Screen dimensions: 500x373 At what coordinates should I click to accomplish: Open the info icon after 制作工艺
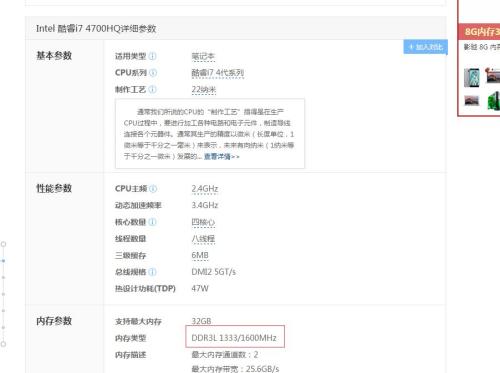pyautogui.click(x=152, y=89)
